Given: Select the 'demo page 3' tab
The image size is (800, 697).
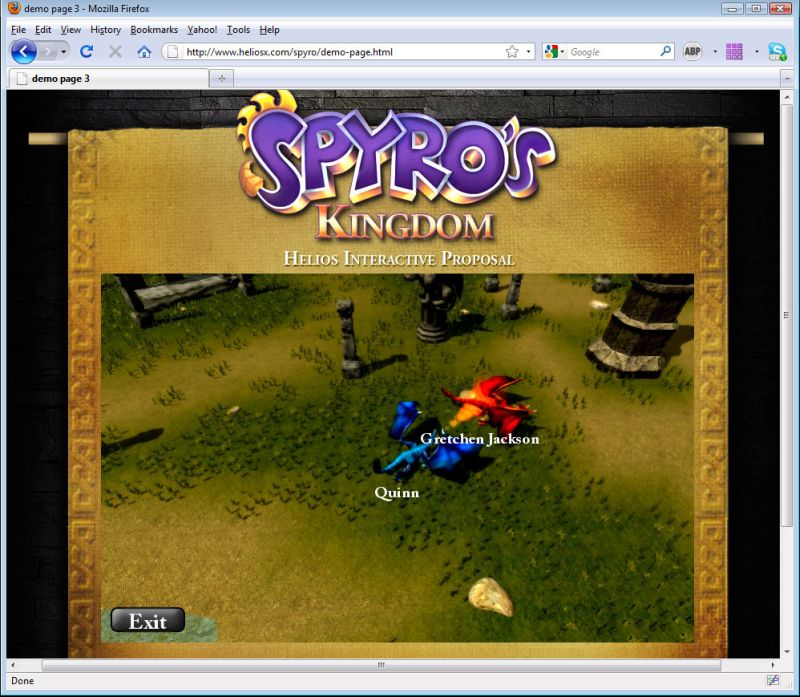Looking at the screenshot, I should click(109, 79).
